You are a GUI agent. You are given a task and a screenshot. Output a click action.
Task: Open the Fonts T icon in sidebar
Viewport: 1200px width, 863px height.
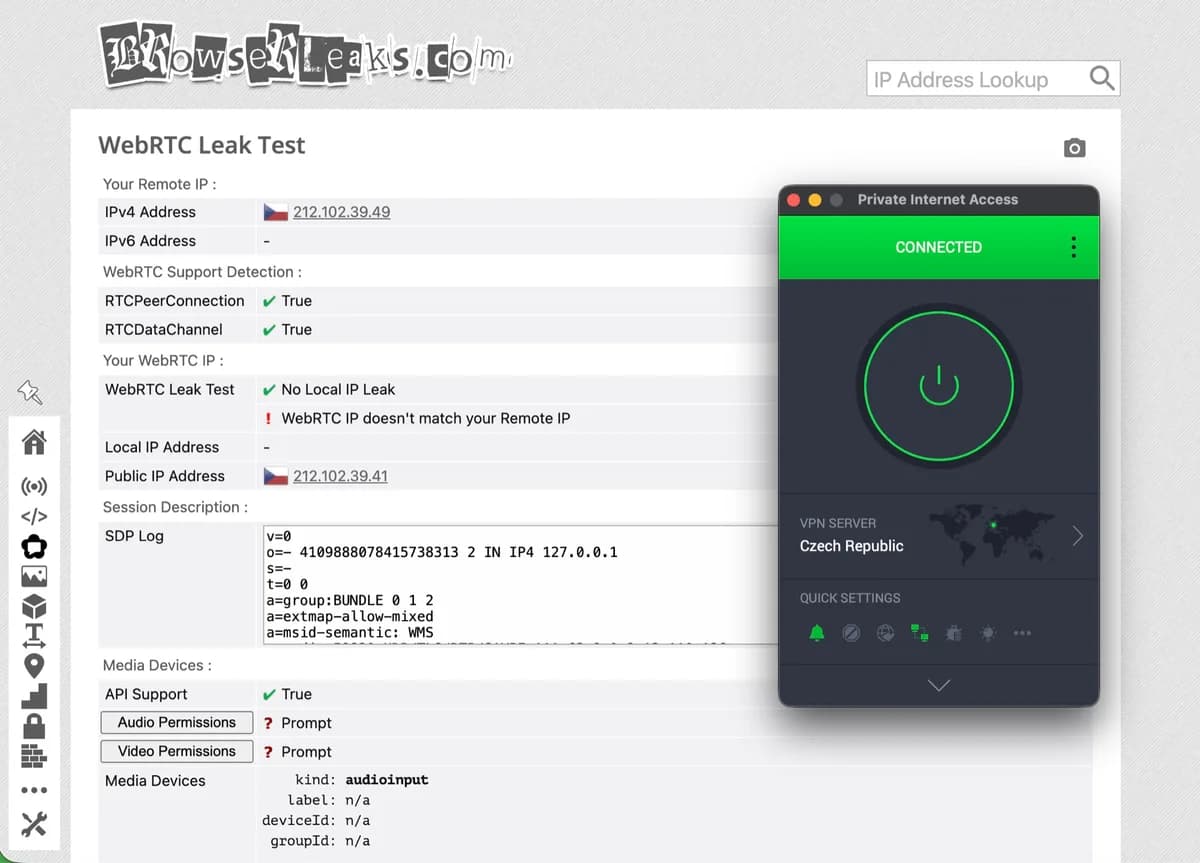(x=34, y=635)
